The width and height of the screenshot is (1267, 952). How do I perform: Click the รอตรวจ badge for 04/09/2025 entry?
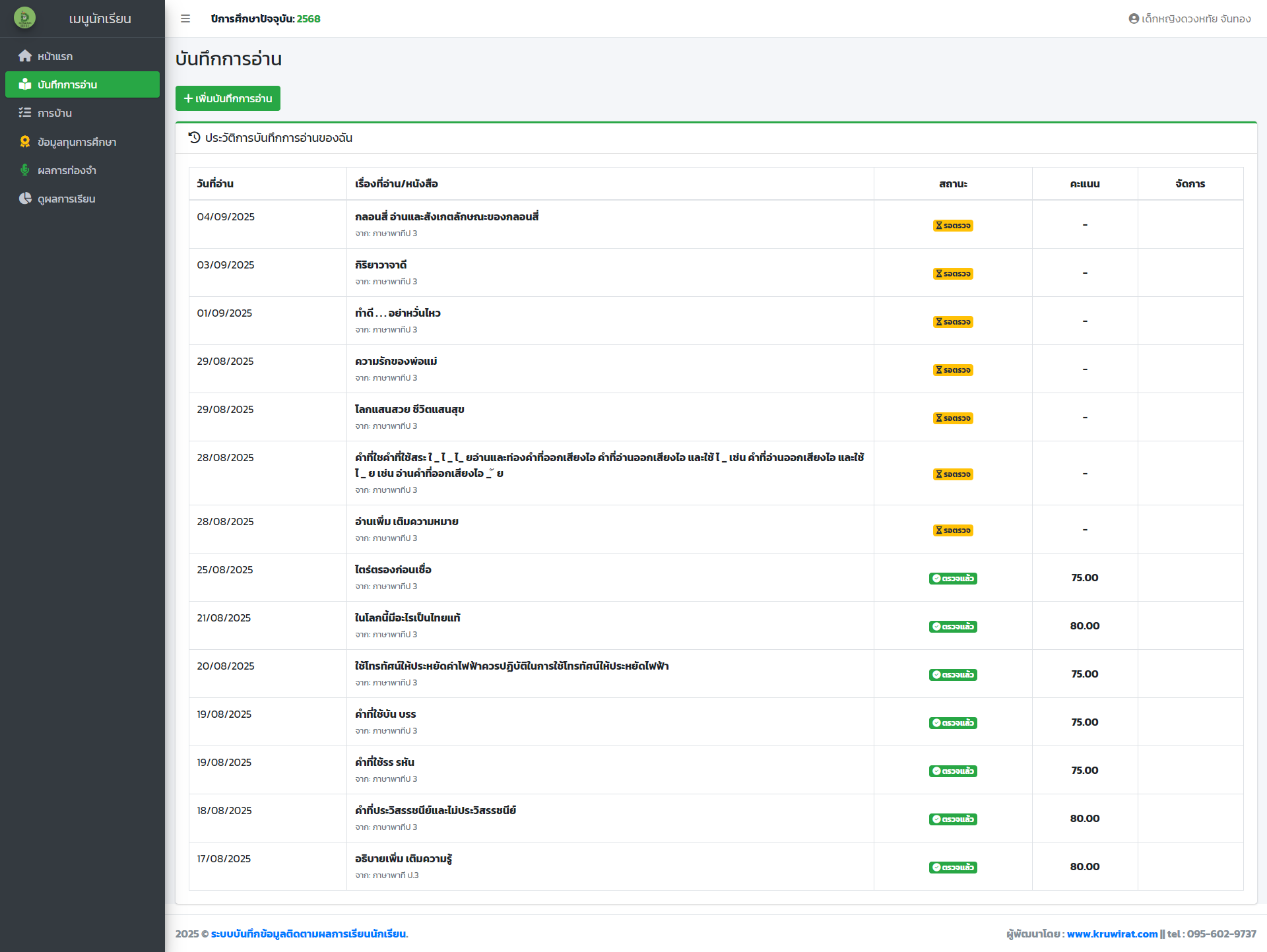click(953, 226)
